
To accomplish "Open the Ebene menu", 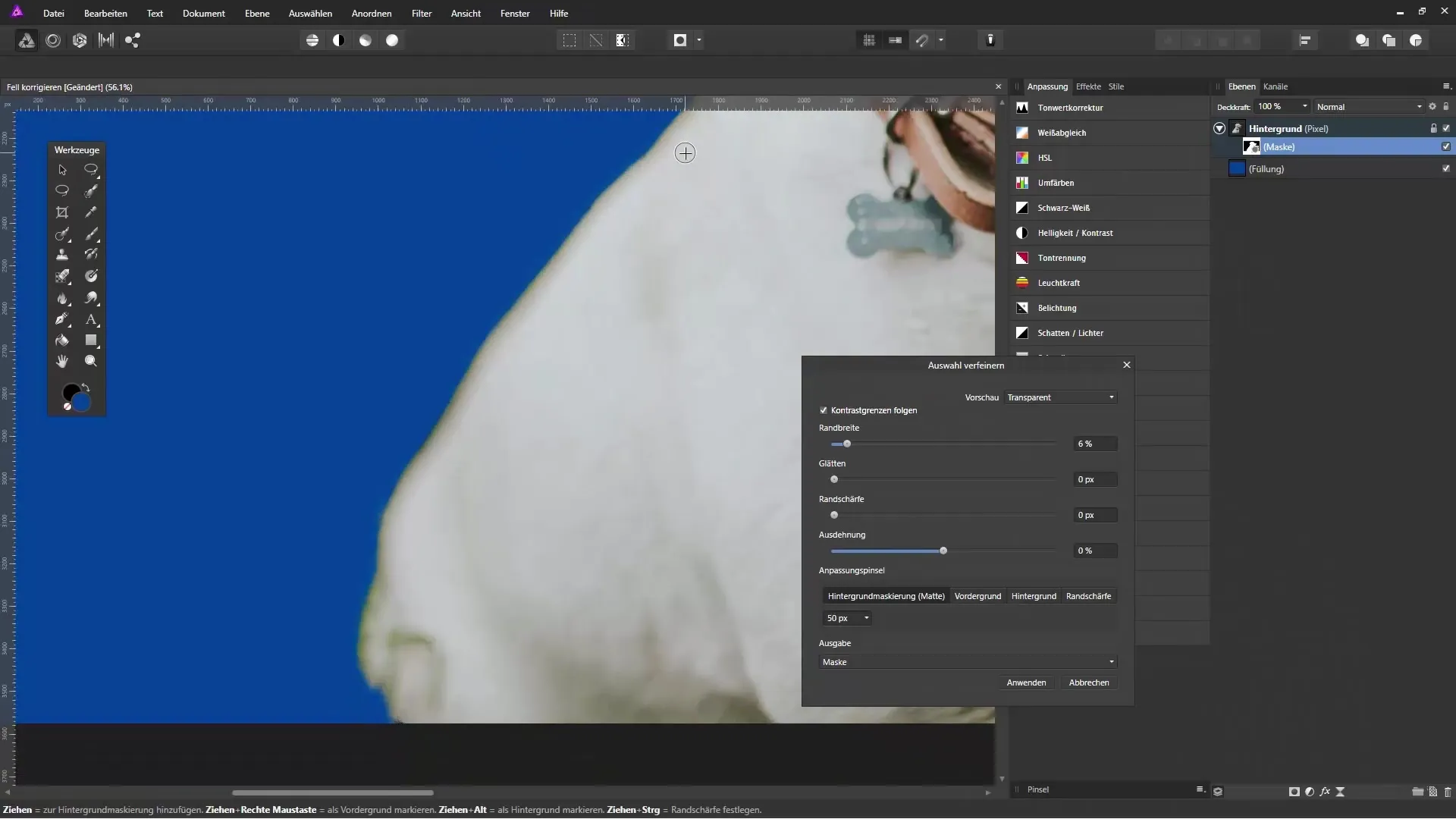I will coord(257,14).
